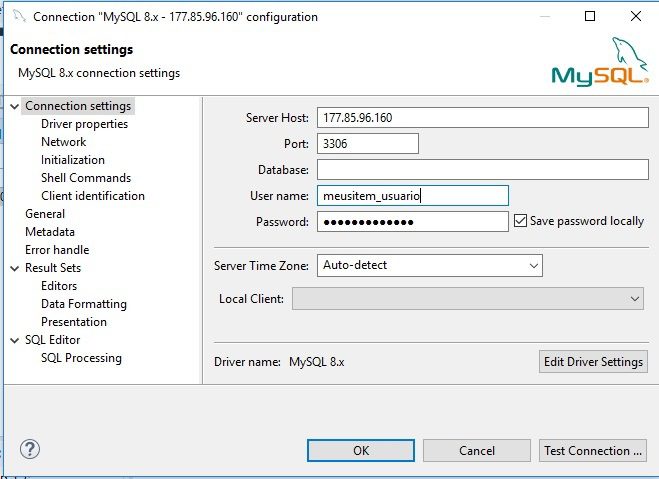Focus the empty Database field
This screenshot has width=659, height=479.
(x=482, y=170)
